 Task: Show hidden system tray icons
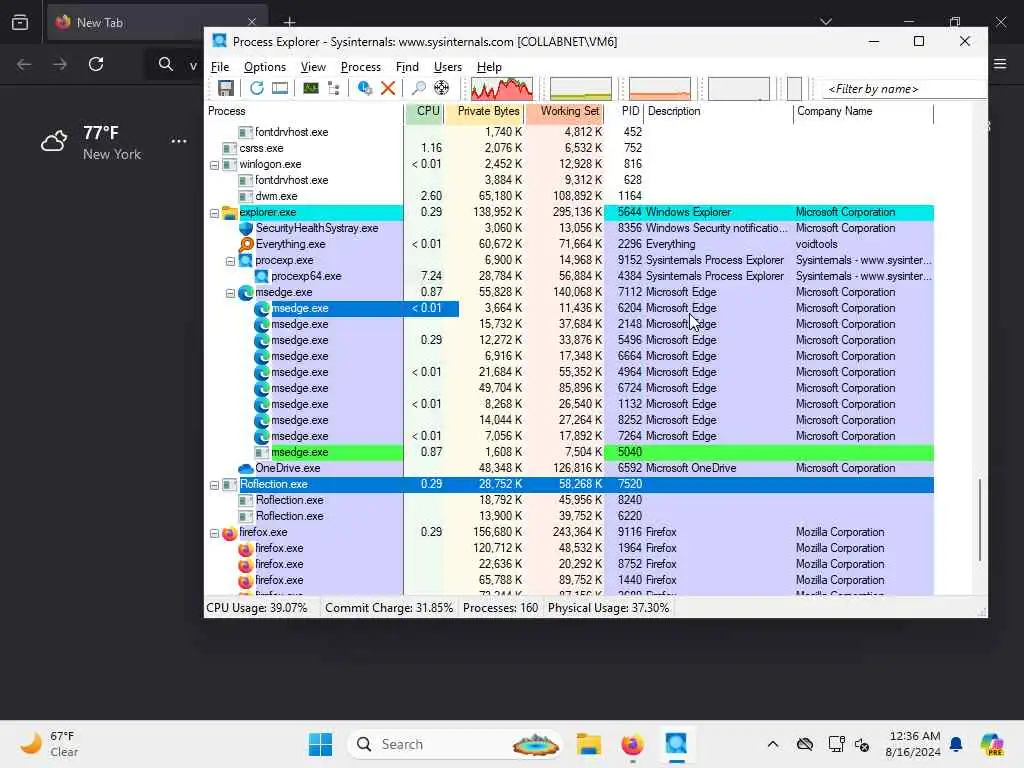(773, 744)
